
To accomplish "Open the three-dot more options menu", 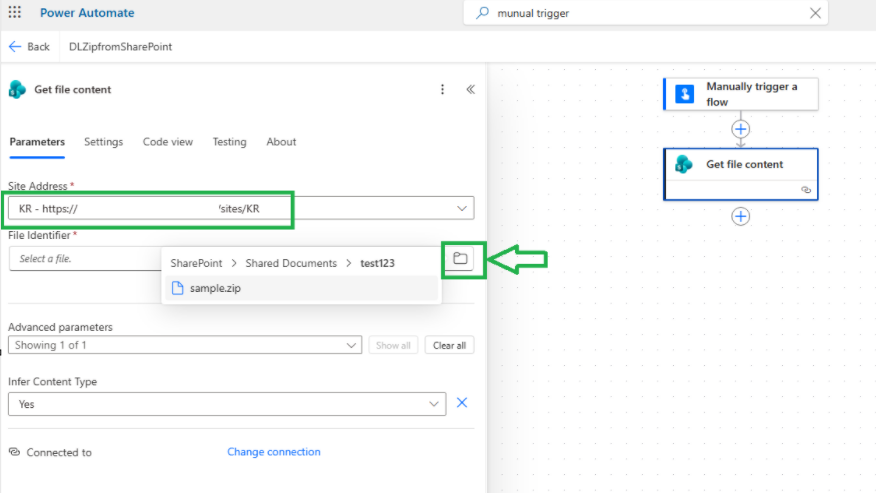I will [x=442, y=89].
